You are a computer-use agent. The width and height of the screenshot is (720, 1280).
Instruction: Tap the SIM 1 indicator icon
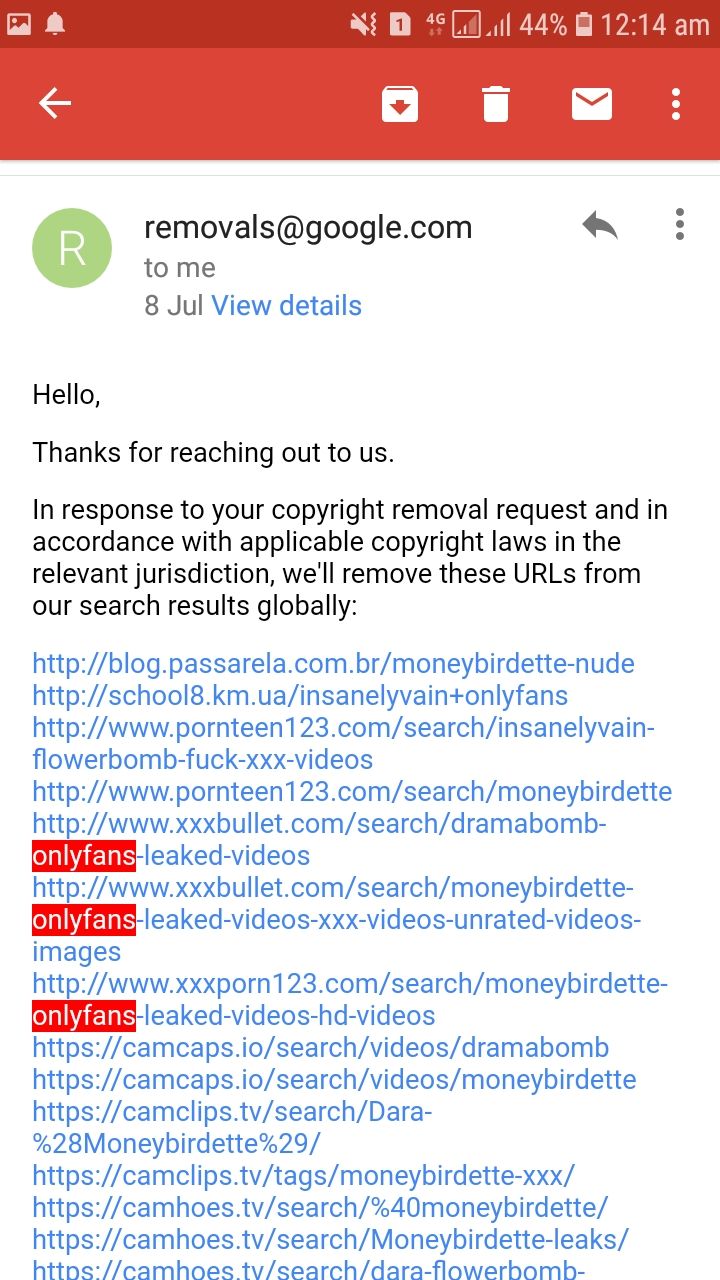[x=400, y=24]
